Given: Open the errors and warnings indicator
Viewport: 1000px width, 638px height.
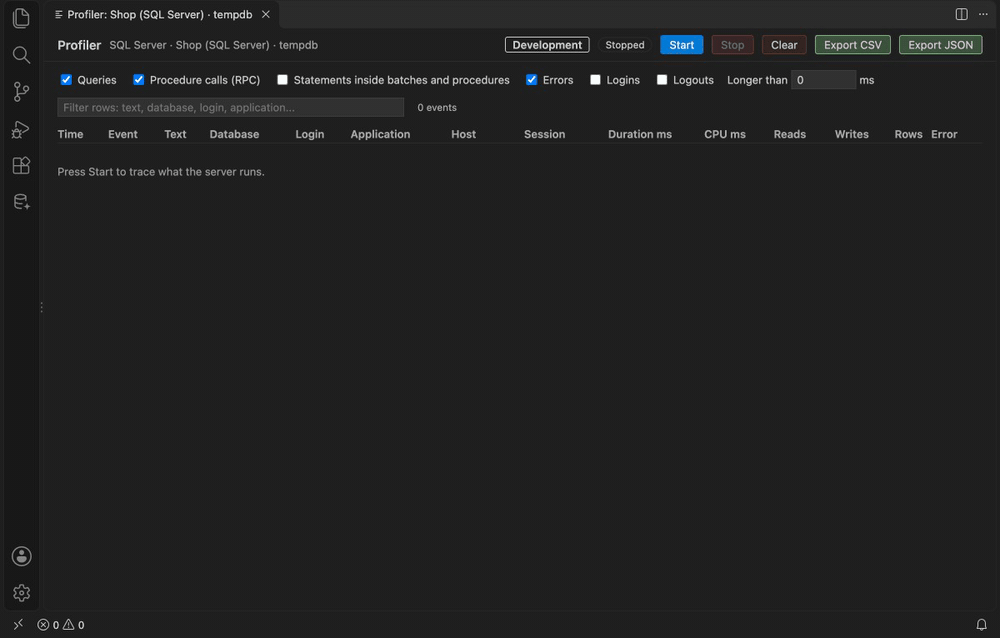Looking at the screenshot, I should point(61,625).
